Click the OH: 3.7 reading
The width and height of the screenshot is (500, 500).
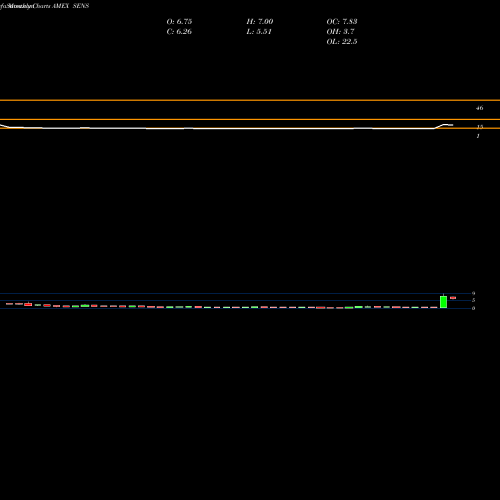340,32
